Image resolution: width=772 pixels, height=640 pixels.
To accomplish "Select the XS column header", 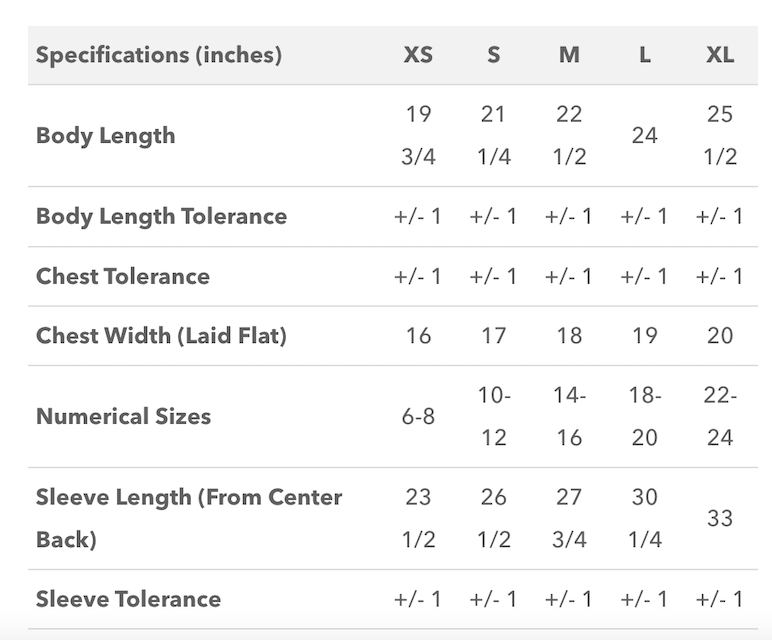I will click(x=418, y=55).
